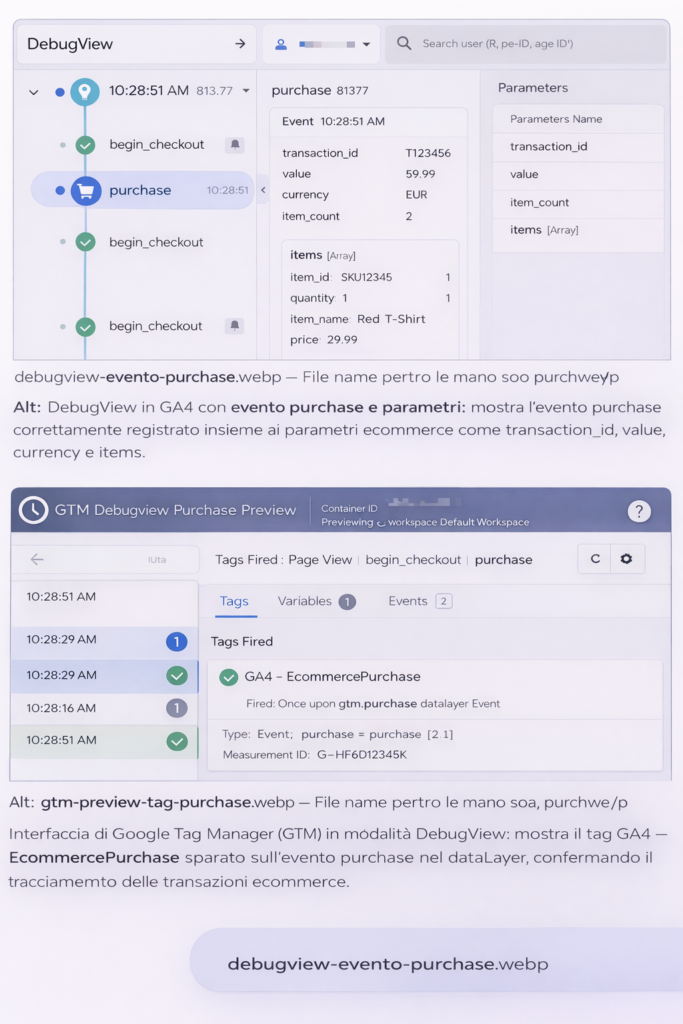Click price 29.99 row
The height and width of the screenshot is (1024, 683).
[x=324, y=340]
